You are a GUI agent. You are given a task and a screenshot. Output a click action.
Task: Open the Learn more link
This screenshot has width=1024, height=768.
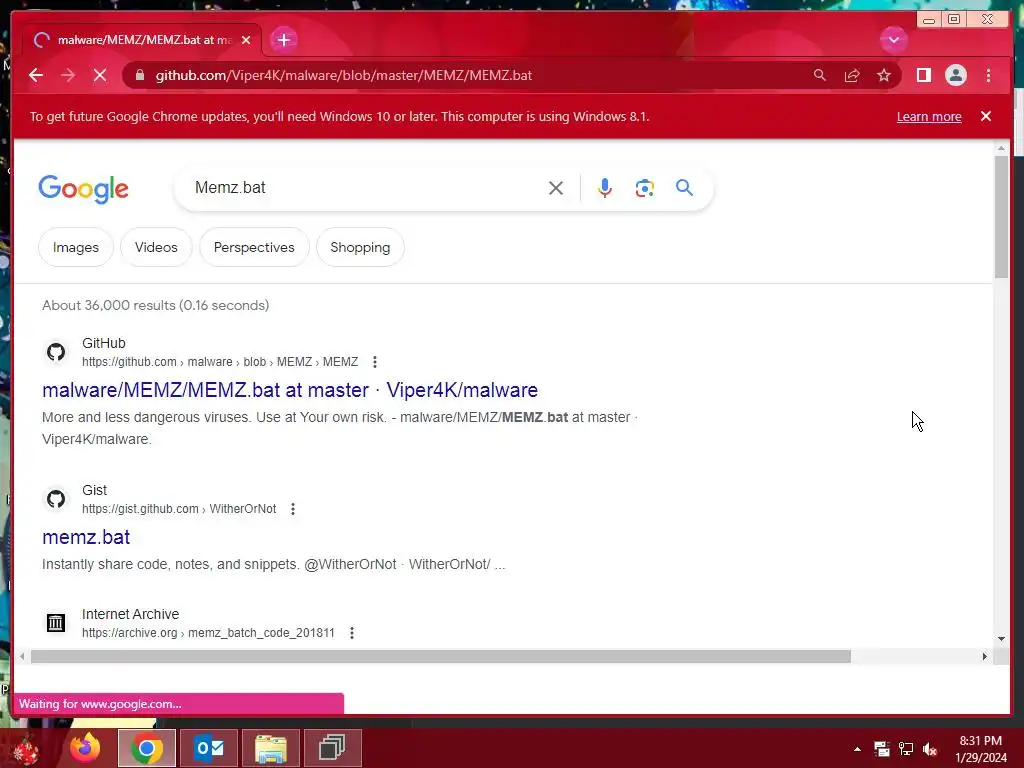929,116
